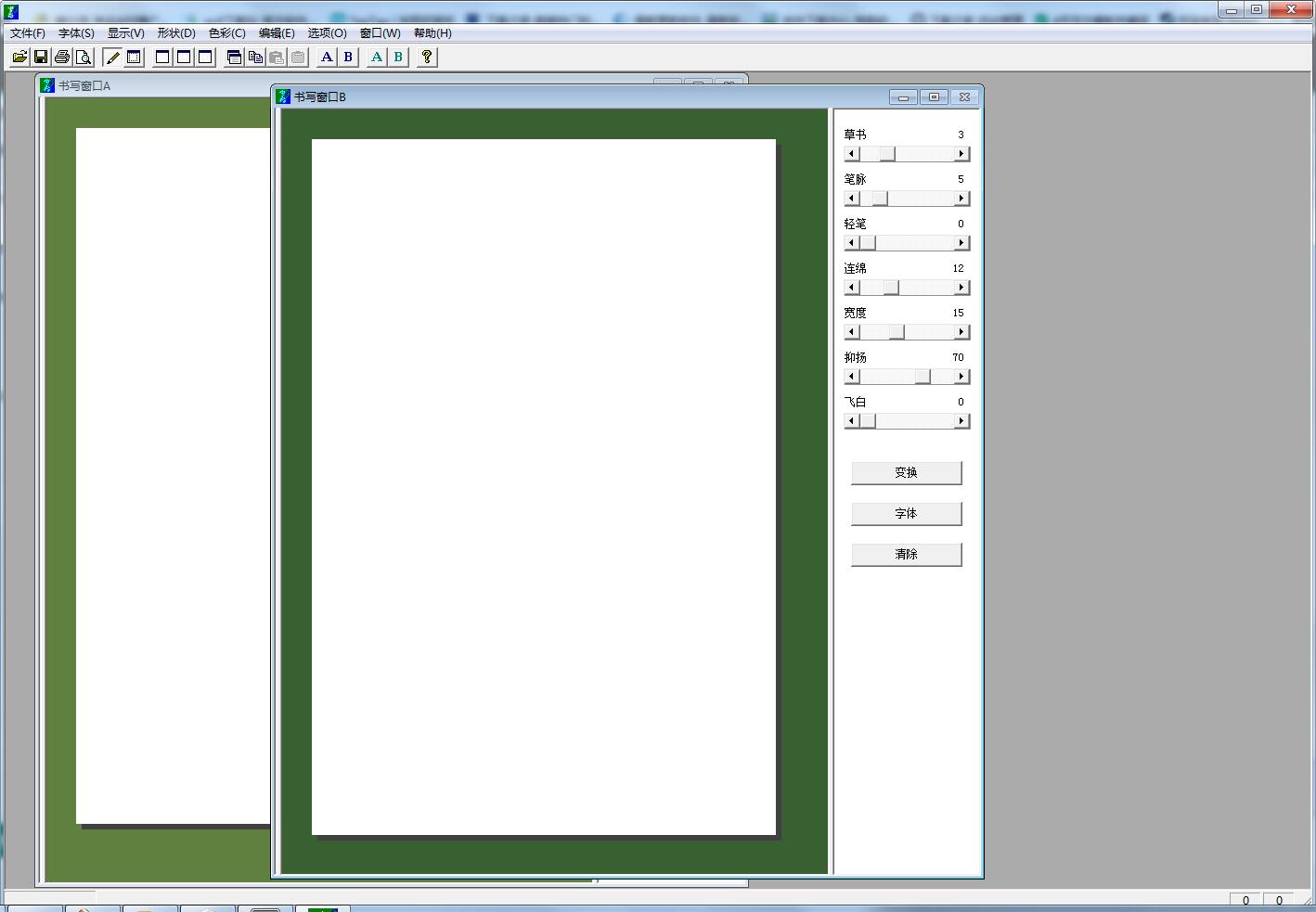Open the 文件(F) menu
This screenshot has width=1316, height=912.
click(28, 33)
